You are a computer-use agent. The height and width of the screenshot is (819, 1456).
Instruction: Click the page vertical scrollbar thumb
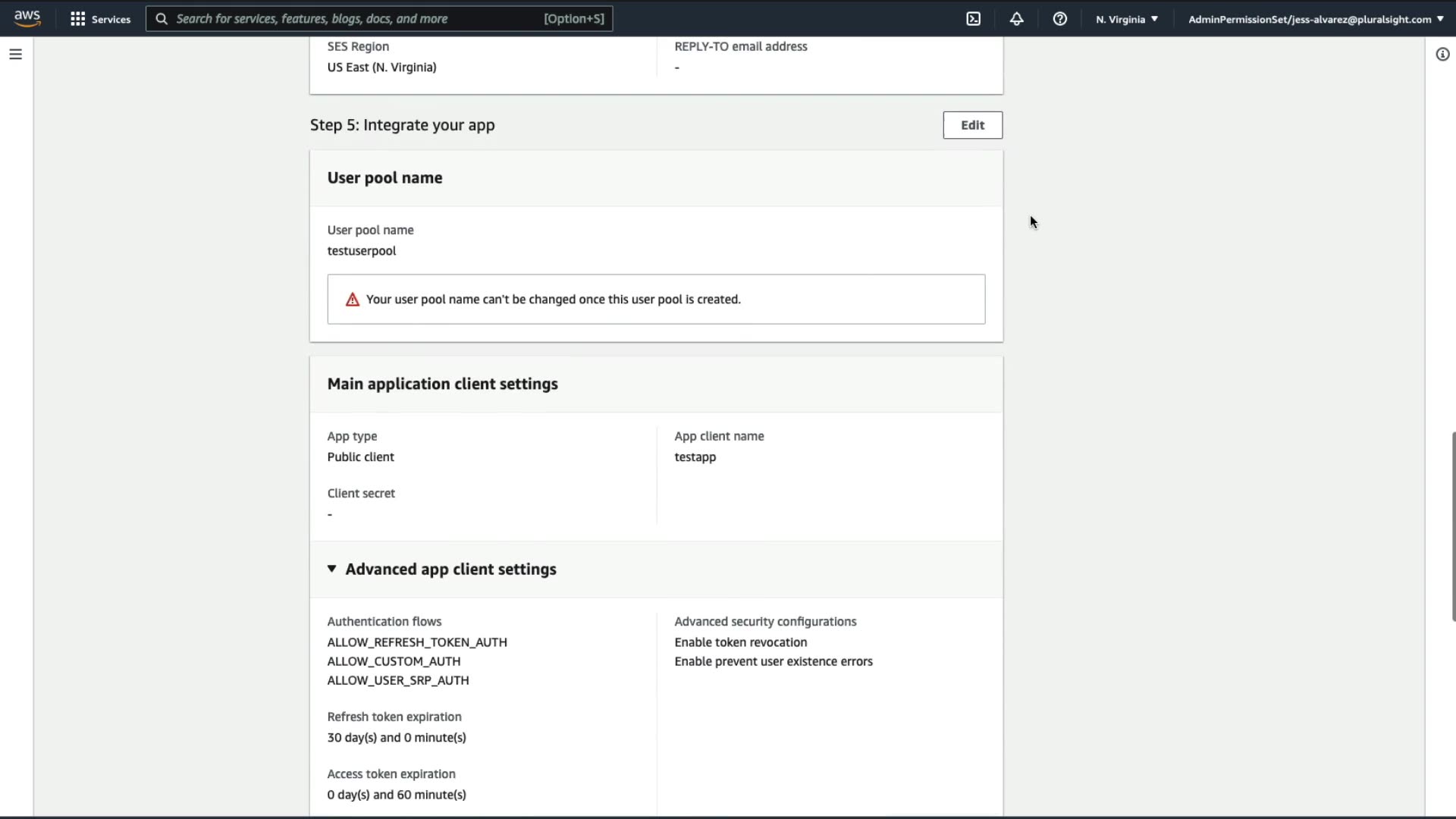tap(1452, 526)
